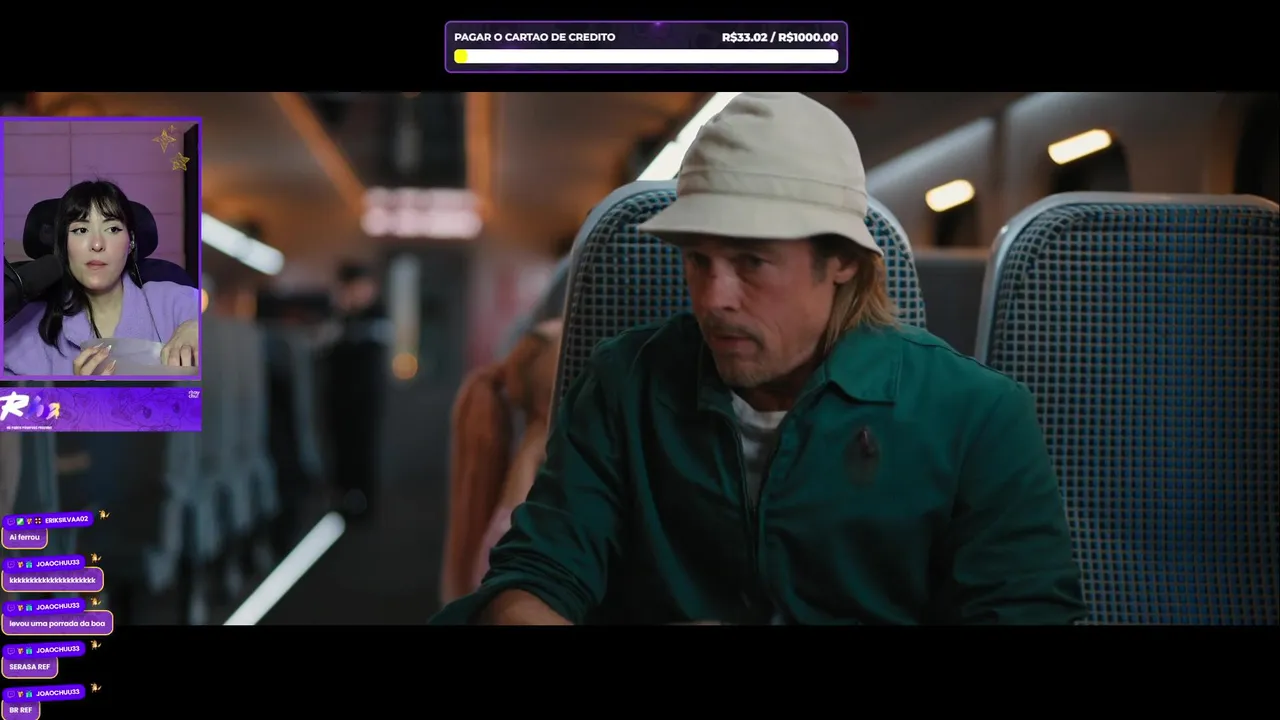Click the gift badge above the 'SERASA REF' message

pos(29,650)
